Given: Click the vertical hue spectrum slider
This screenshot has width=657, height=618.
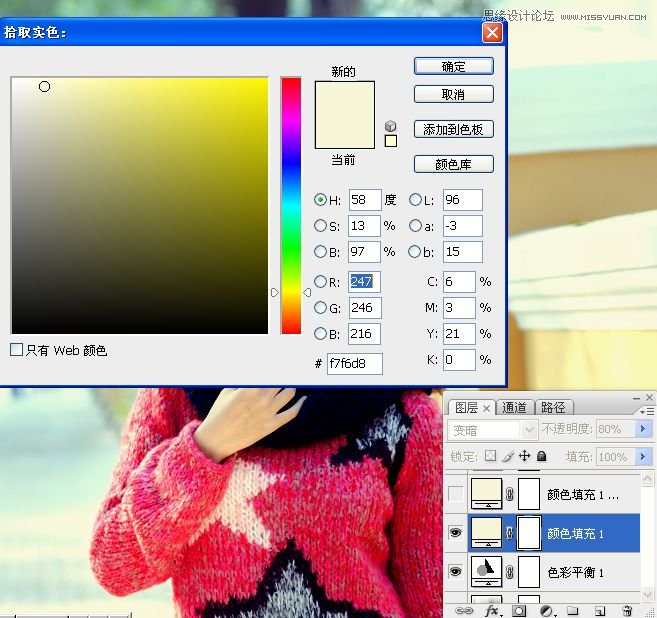Looking at the screenshot, I should coord(291,205).
